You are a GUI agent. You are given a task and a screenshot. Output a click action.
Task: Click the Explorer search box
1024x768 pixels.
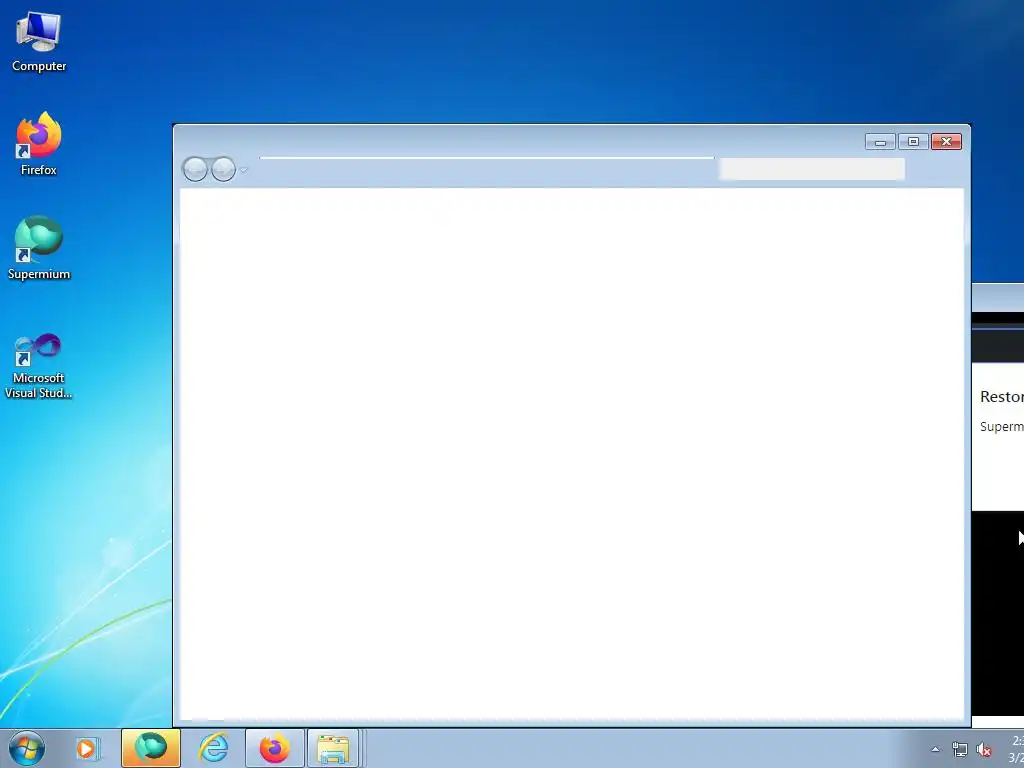click(x=812, y=168)
